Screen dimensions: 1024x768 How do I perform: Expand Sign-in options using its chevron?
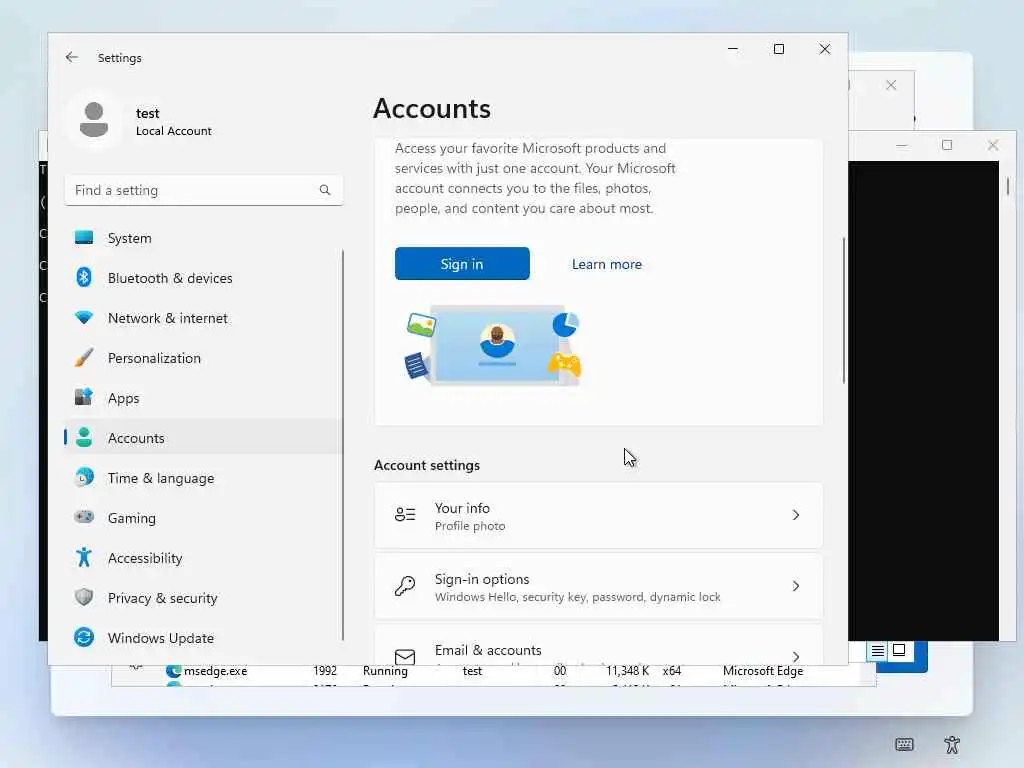tap(795, 586)
